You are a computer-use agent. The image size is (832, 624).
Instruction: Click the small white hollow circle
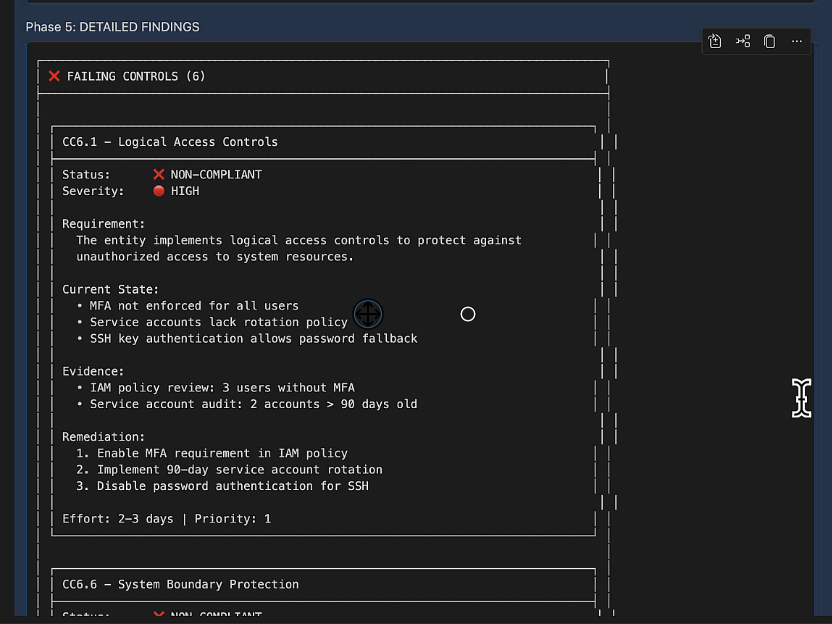coord(468,314)
